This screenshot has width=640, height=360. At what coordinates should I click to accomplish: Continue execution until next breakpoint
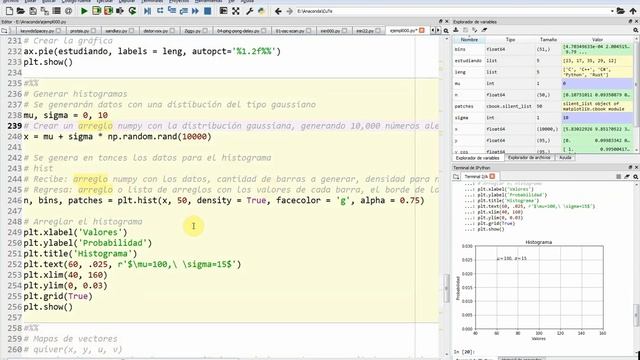click(x=196, y=11)
